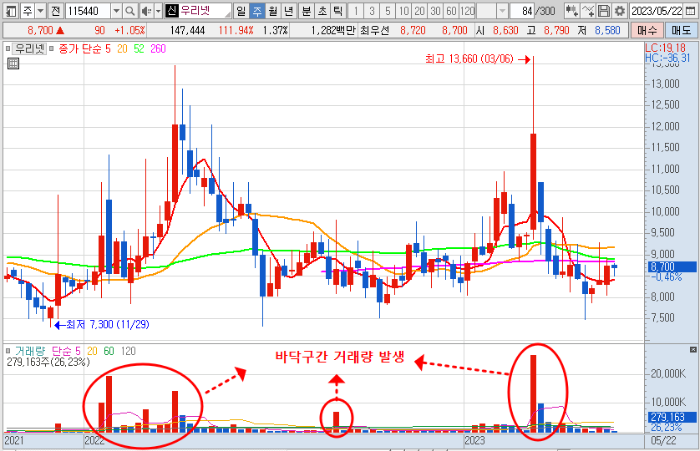
Task: Open the 주 market type dropdown
Action: click(x=41, y=10)
